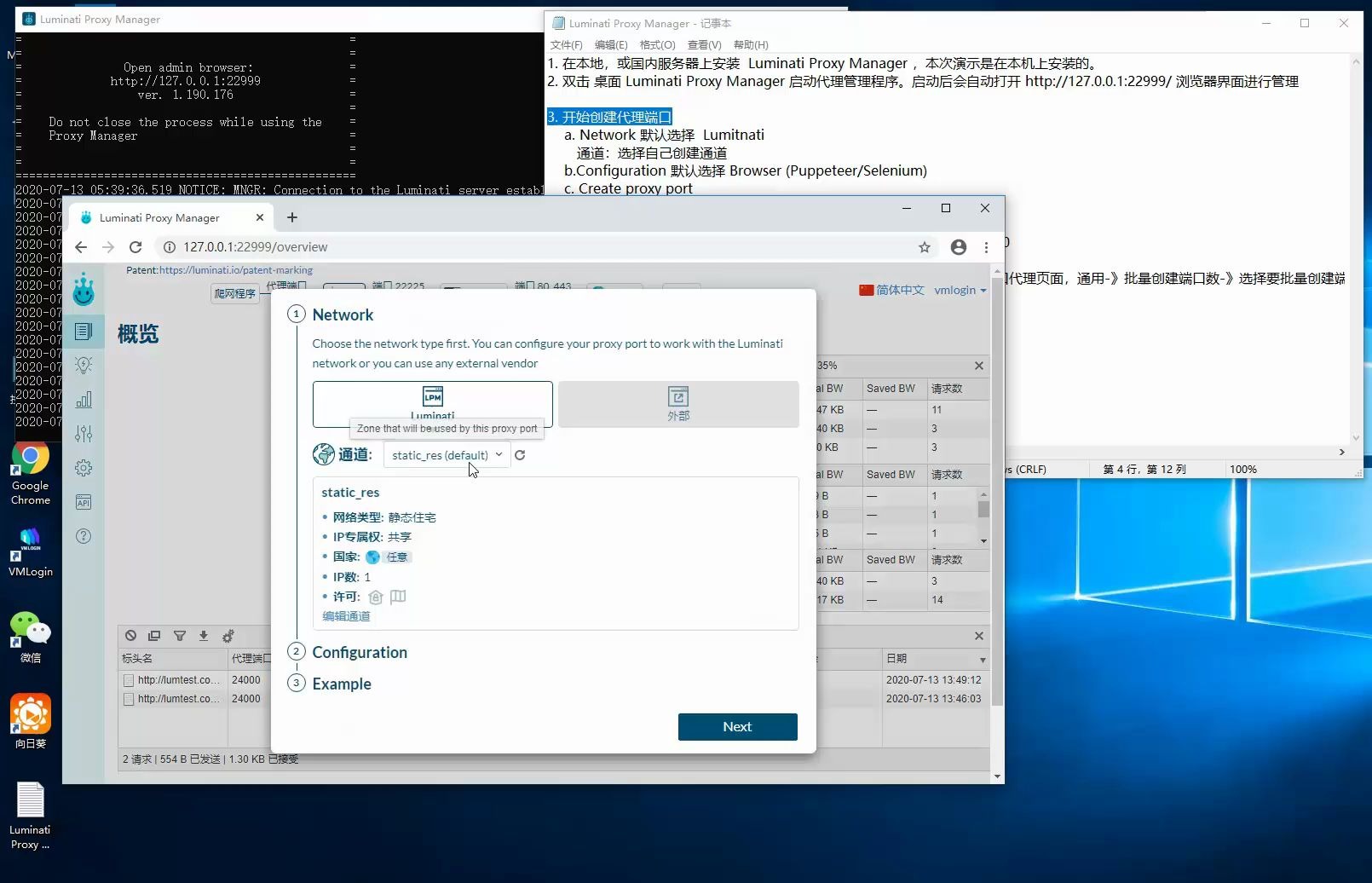Clear the request logs with the ban icon
Screen dimensions: 1372x883
[x=130, y=636]
